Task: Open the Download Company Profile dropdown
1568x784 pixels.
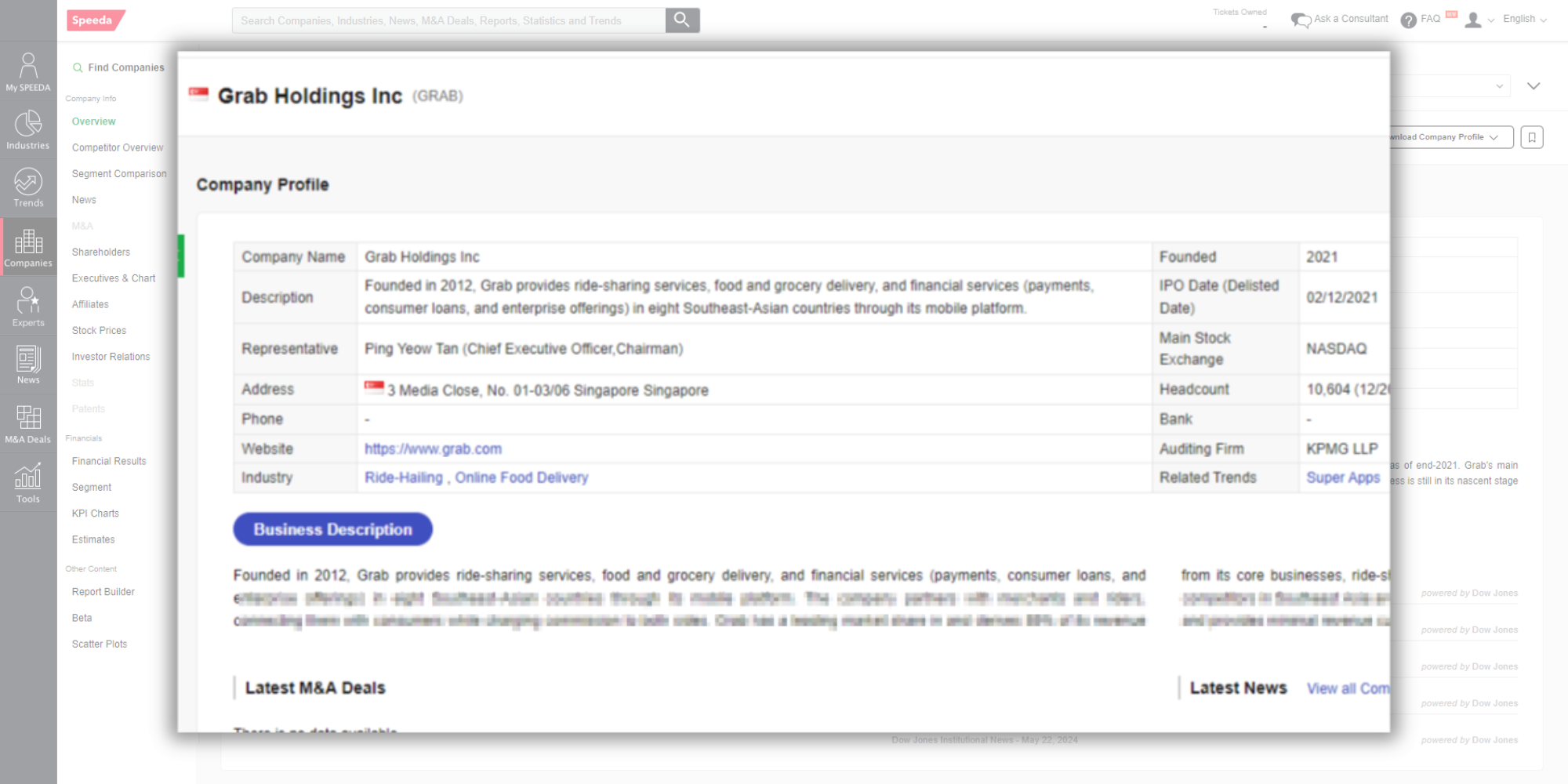Action: [x=1443, y=136]
